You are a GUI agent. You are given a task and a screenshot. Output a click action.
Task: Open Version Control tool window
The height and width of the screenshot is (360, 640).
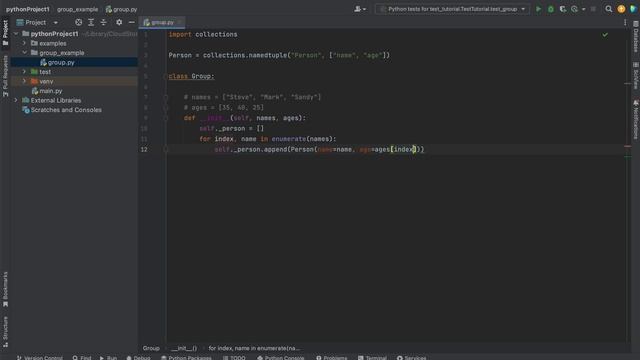point(40,358)
